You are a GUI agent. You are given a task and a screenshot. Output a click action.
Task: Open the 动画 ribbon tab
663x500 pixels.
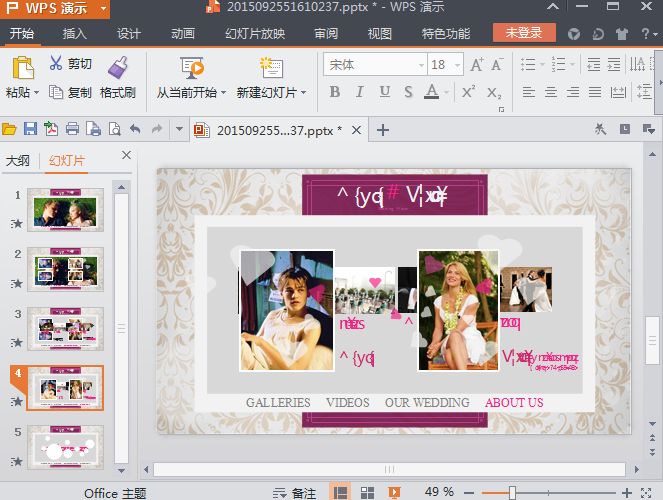point(183,33)
